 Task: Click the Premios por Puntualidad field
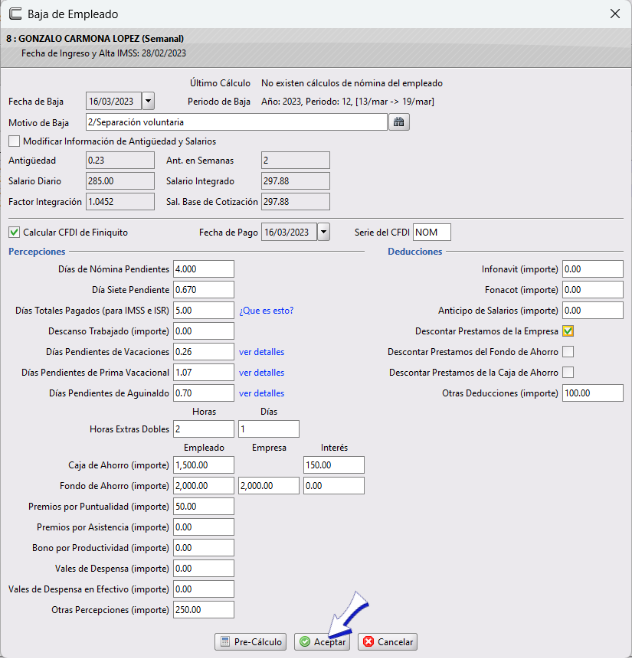click(204, 507)
